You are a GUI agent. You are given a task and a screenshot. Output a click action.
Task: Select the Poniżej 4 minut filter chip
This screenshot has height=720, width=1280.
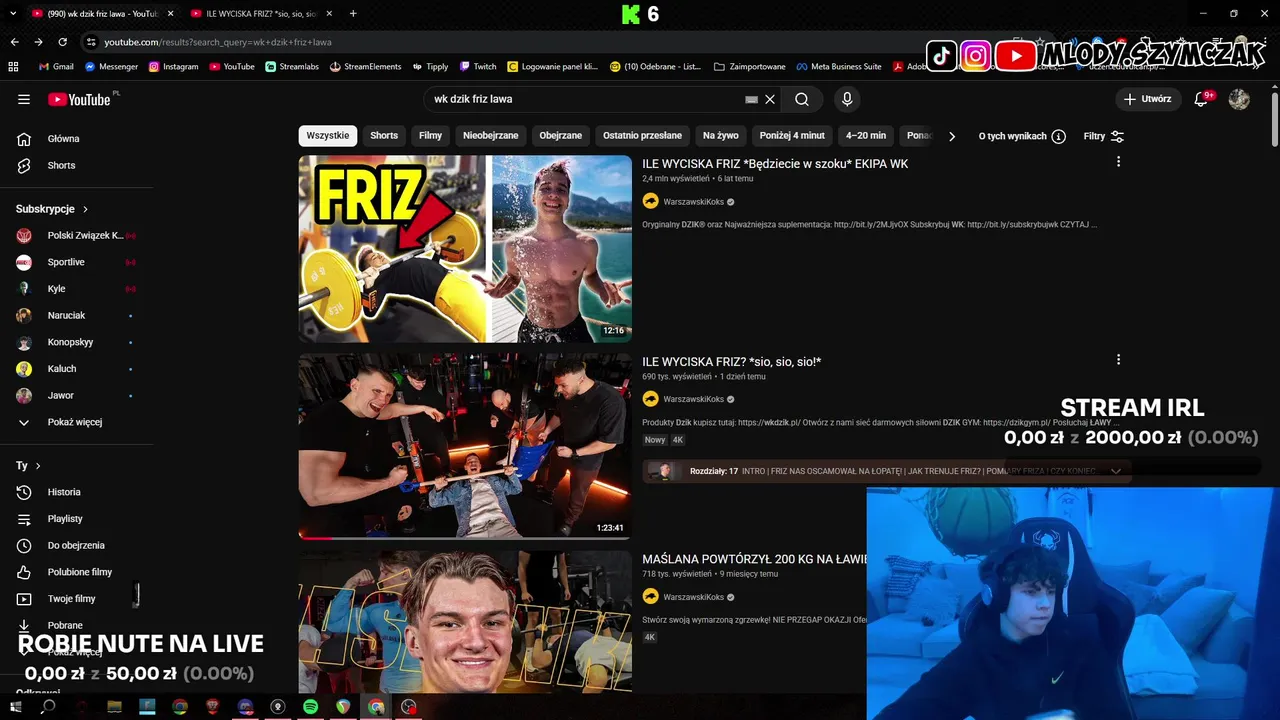[792, 136]
